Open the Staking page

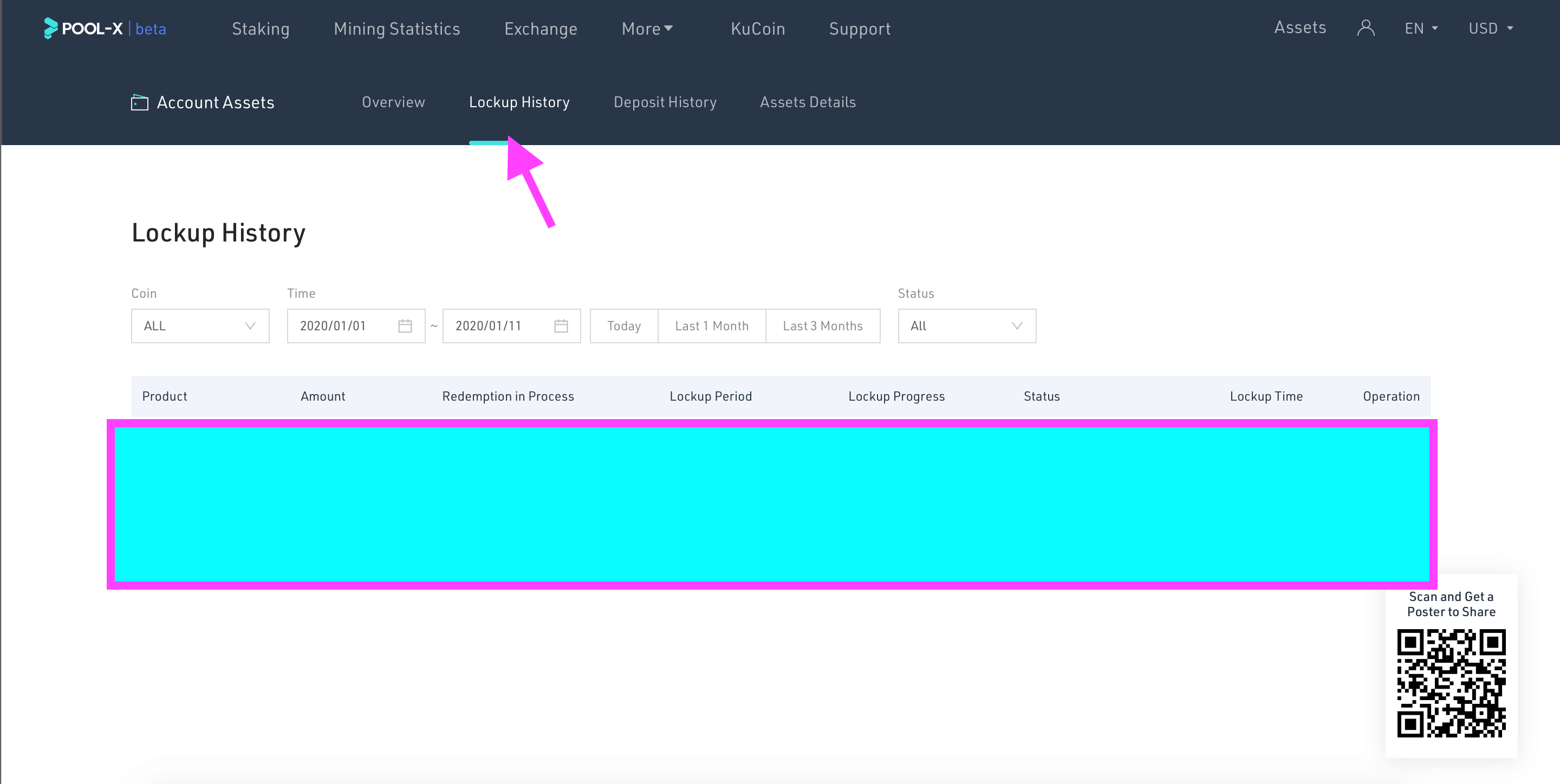(x=261, y=29)
